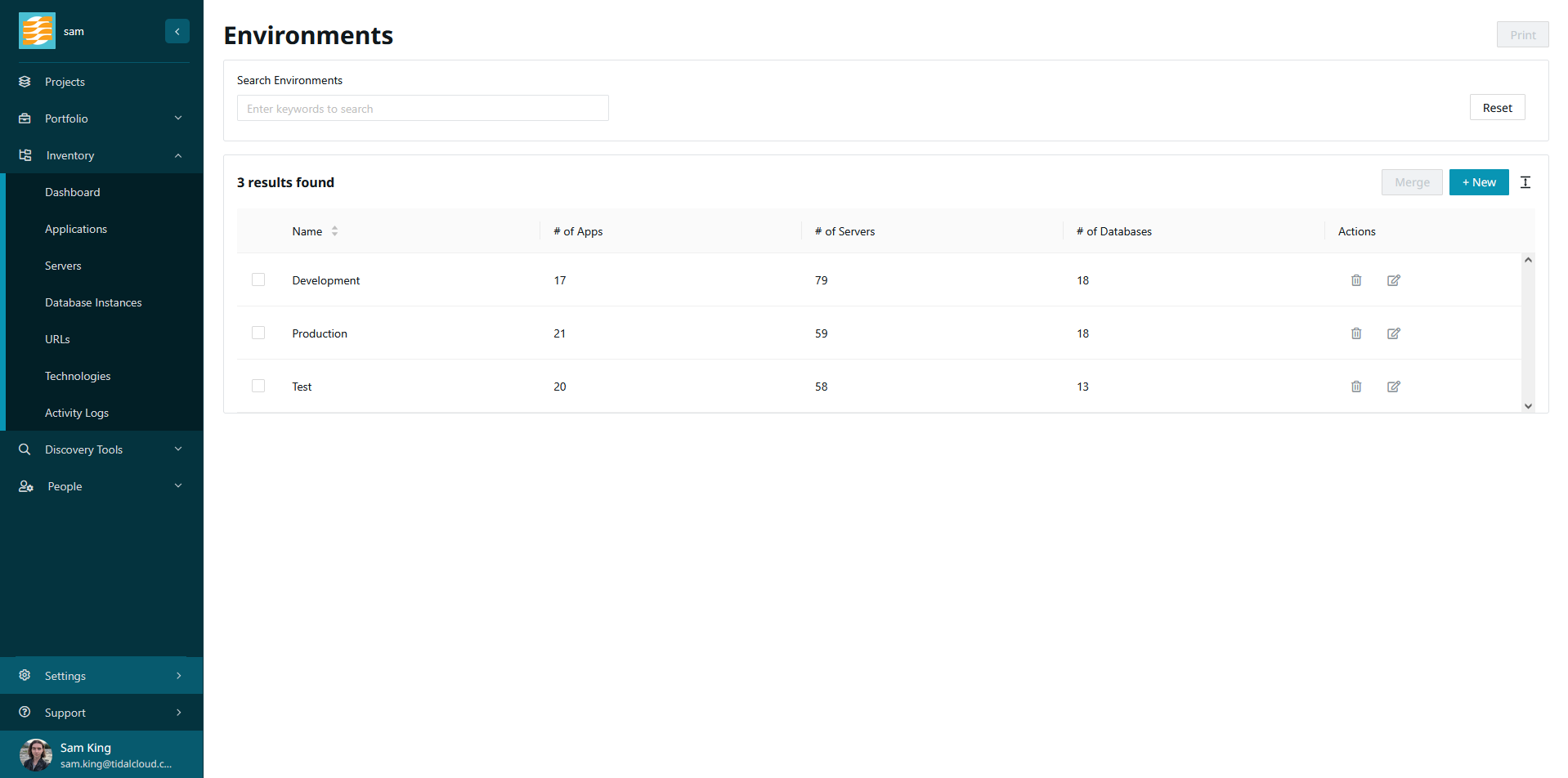Click the row height adjust icon
This screenshot has height=778, width=1568.
coord(1525,182)
